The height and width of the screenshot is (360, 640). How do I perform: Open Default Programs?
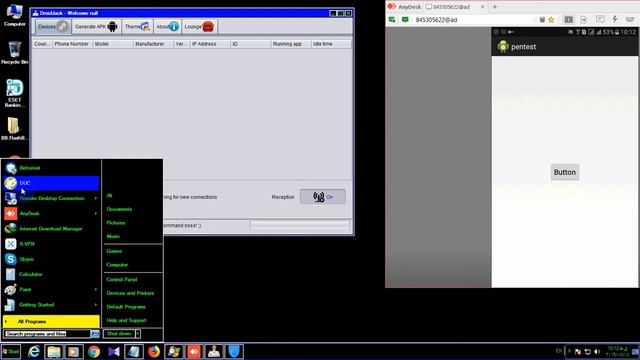coord(126,307)
